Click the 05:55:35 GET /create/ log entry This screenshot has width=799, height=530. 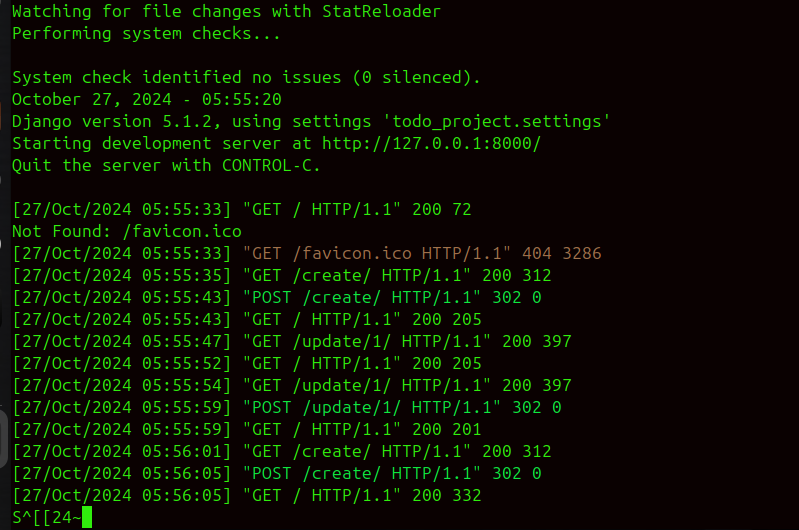pos(282,275)
